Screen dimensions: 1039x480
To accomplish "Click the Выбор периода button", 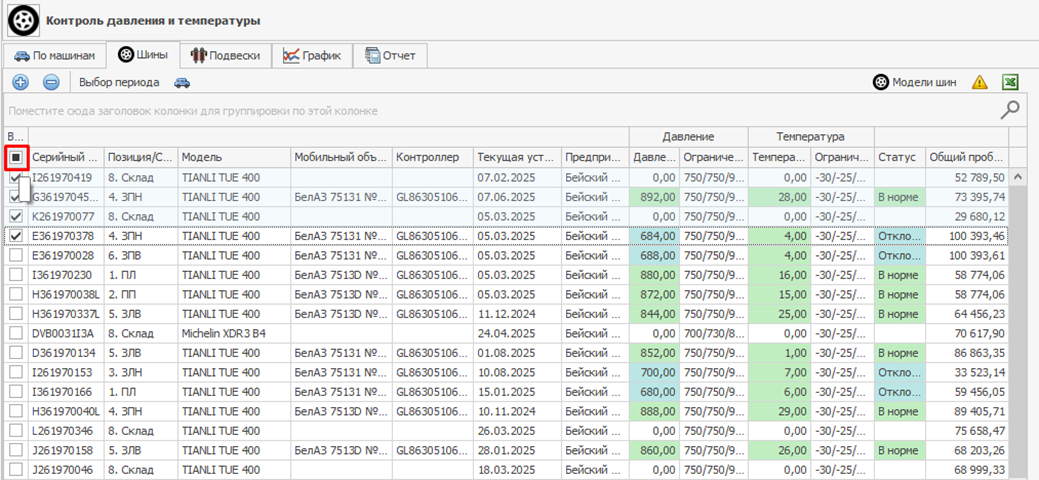I will [119, 82].
